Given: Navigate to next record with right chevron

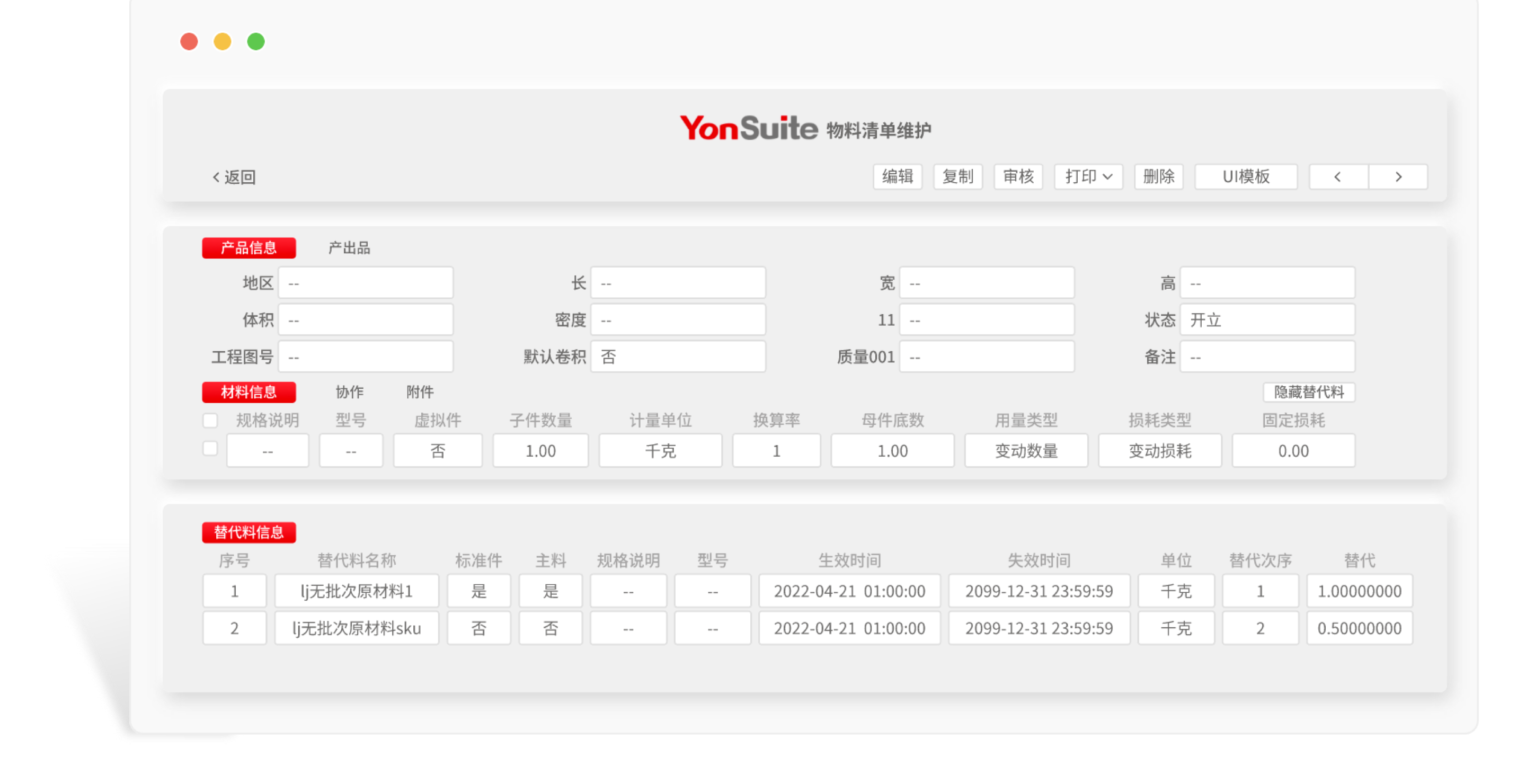Looking at the screenshot, I should pyautogui.click(x=1399, y=176).
